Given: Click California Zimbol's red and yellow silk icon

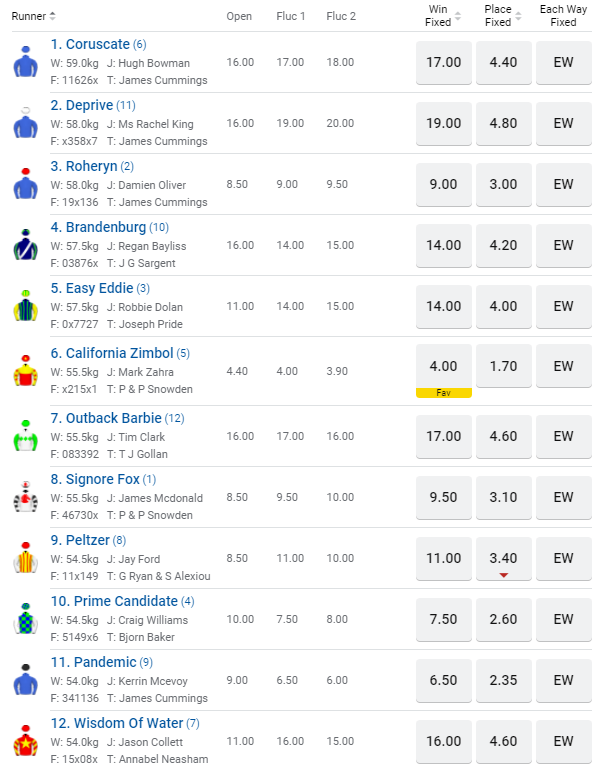Looking at the screenshot, I should click(25, 371).
